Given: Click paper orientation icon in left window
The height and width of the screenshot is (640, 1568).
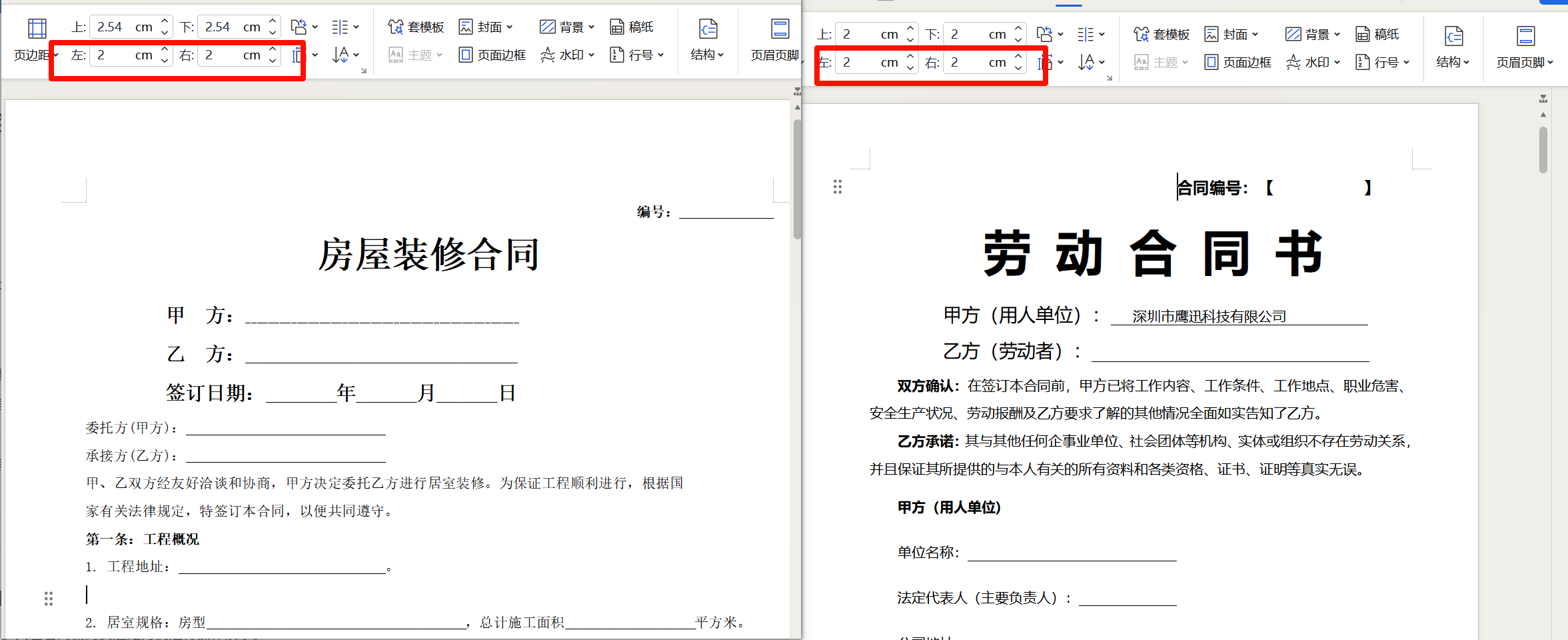Looking at the screenshot, I should [x=299, y=27].
